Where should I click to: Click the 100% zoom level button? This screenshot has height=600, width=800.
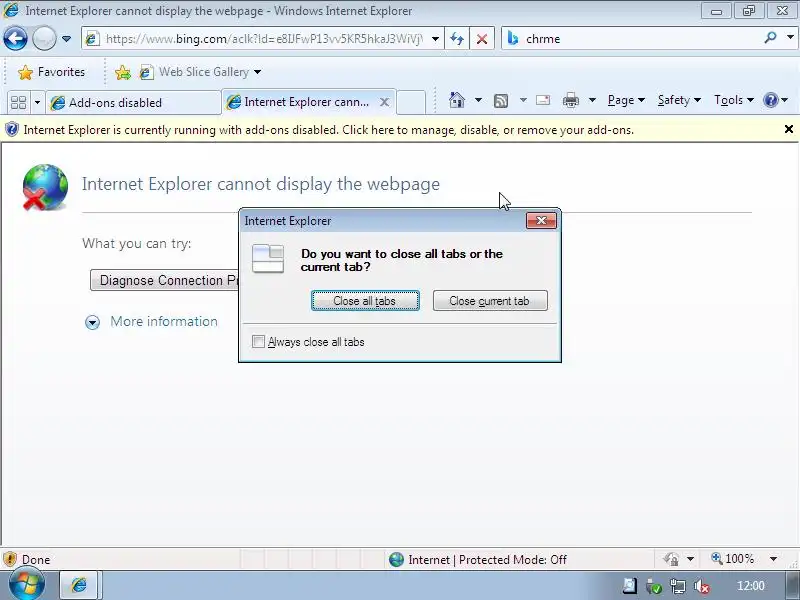(733, 559)
